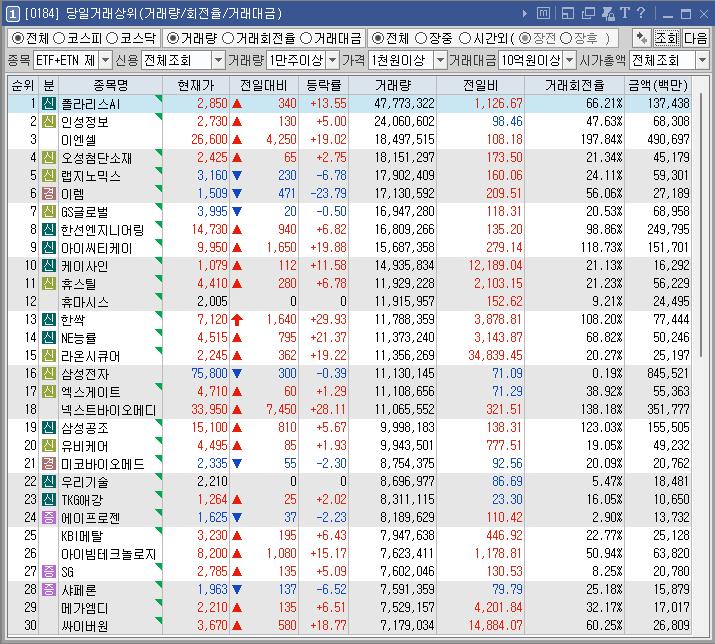Screen dimensions: 715x644
Task: Click the 신 badge for 폴라리스AI
Action: pyautogui.click(x=49, y=104)
